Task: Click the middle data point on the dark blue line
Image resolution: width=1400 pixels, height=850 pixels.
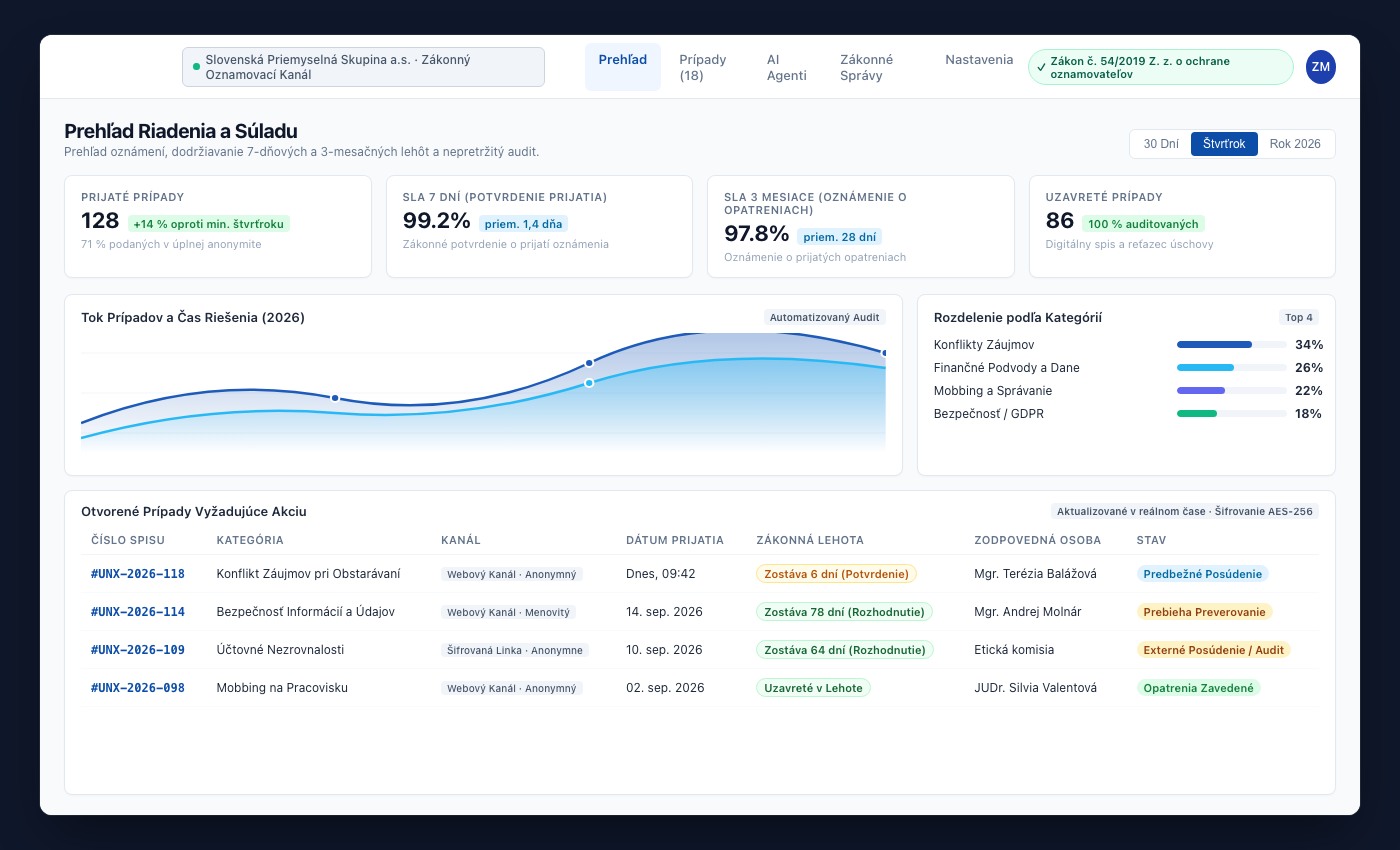Action: point(589,363)
